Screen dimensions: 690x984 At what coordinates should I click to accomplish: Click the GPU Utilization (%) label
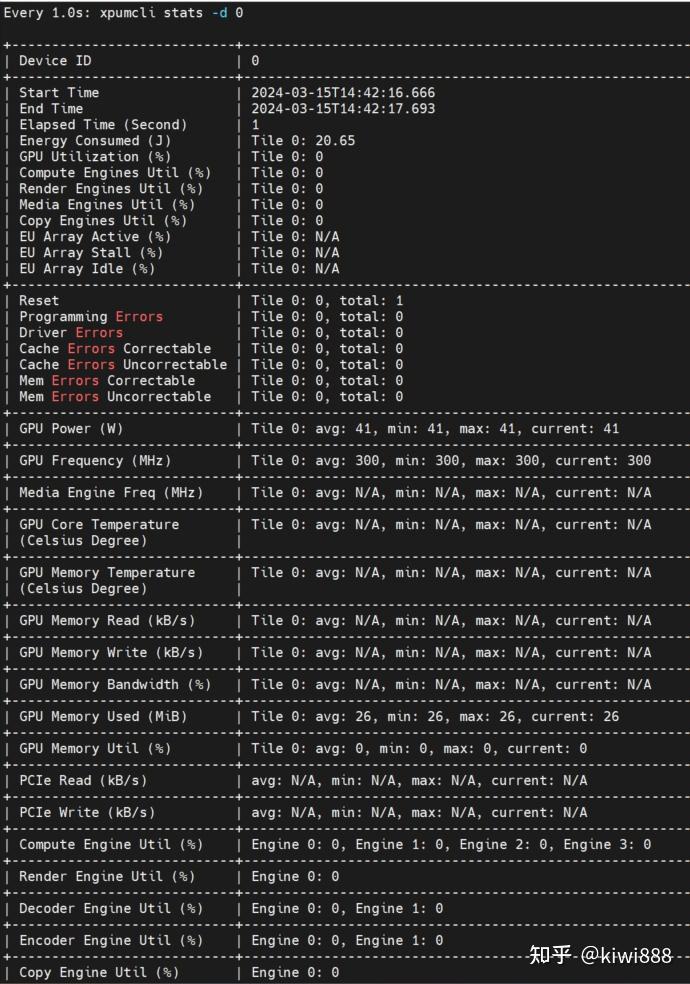95,157
